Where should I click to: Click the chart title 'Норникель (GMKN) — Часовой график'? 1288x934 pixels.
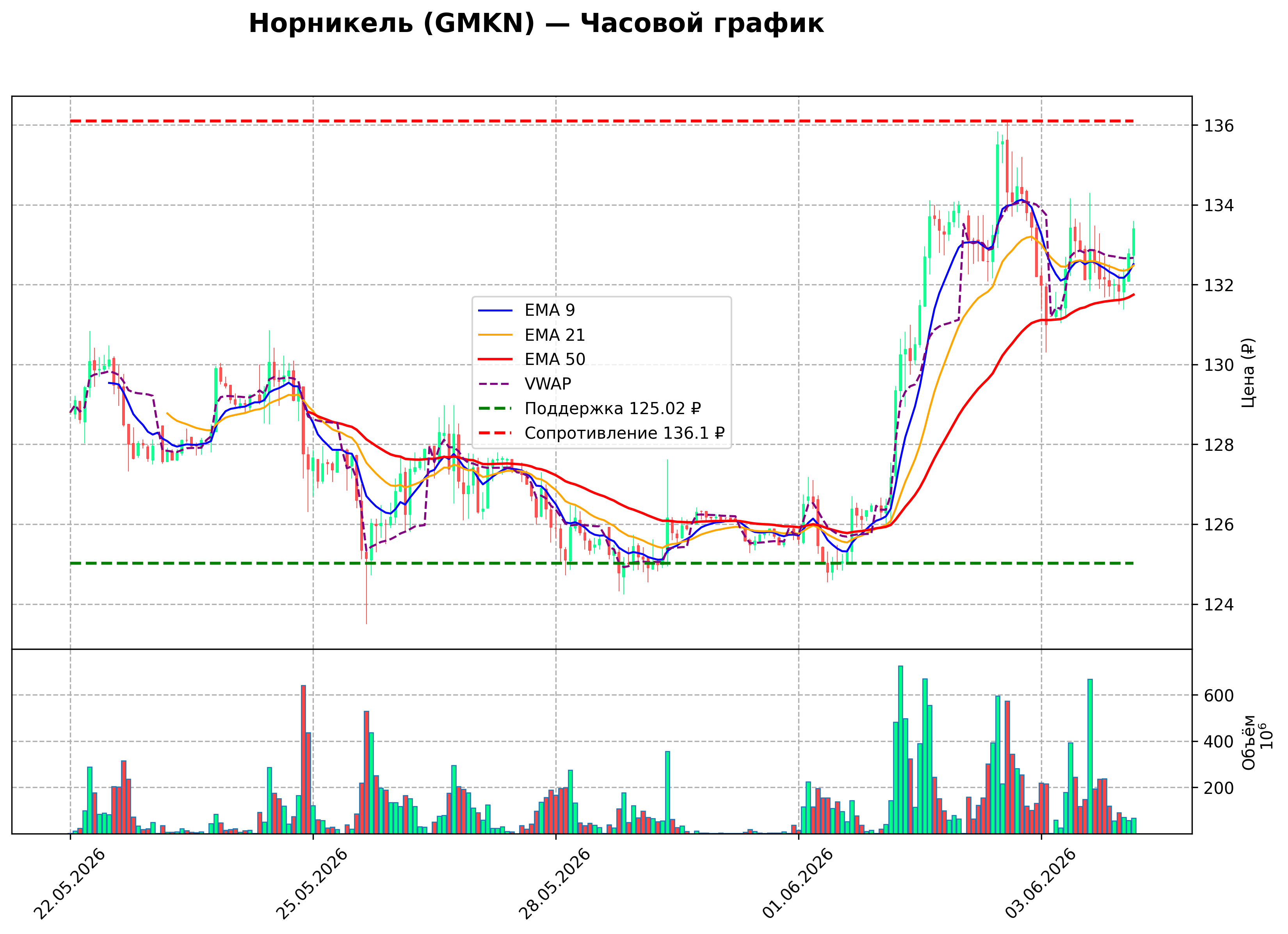[x=536, y=24]
